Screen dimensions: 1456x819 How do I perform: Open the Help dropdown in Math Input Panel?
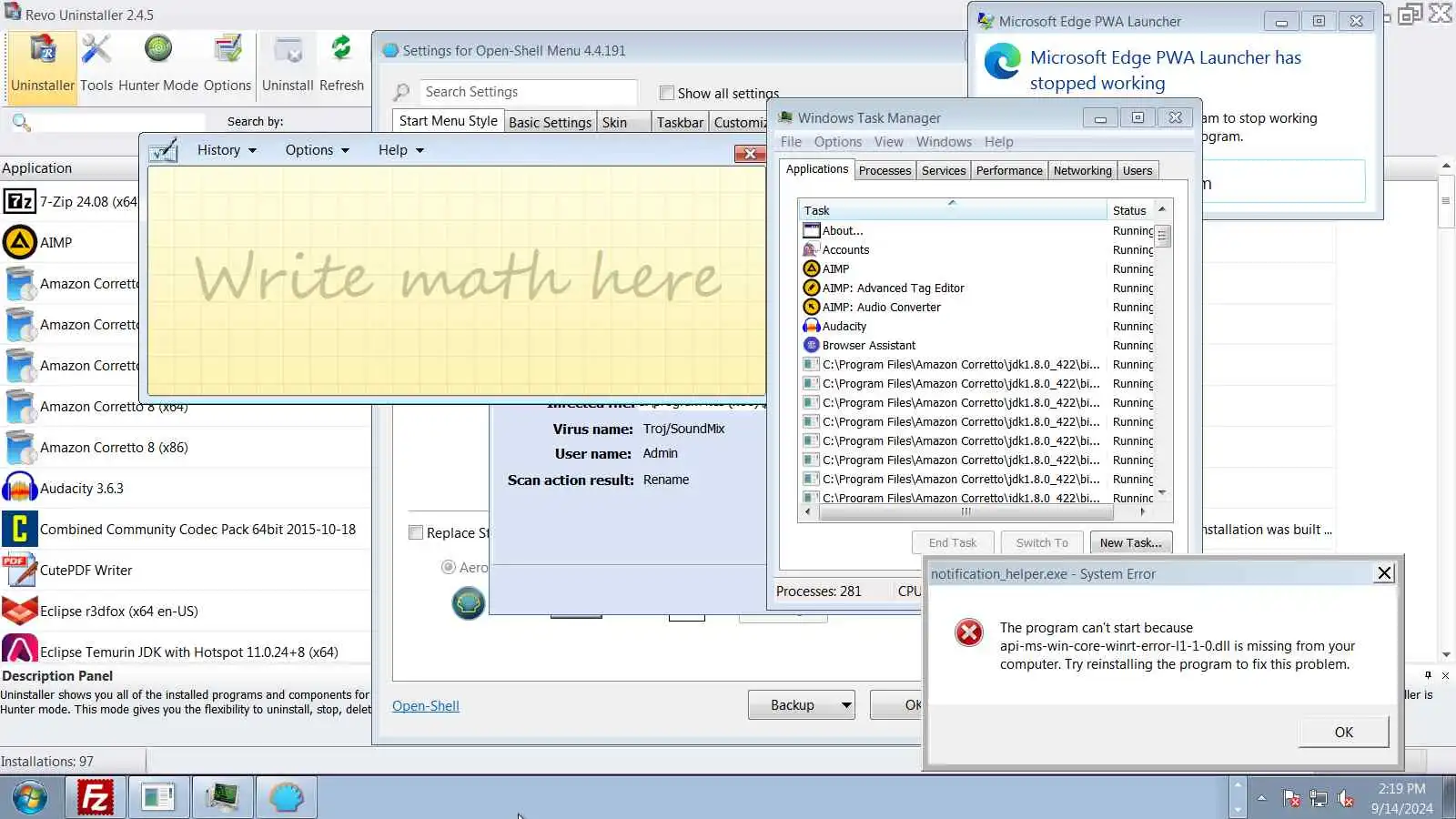tap(401, 150)
